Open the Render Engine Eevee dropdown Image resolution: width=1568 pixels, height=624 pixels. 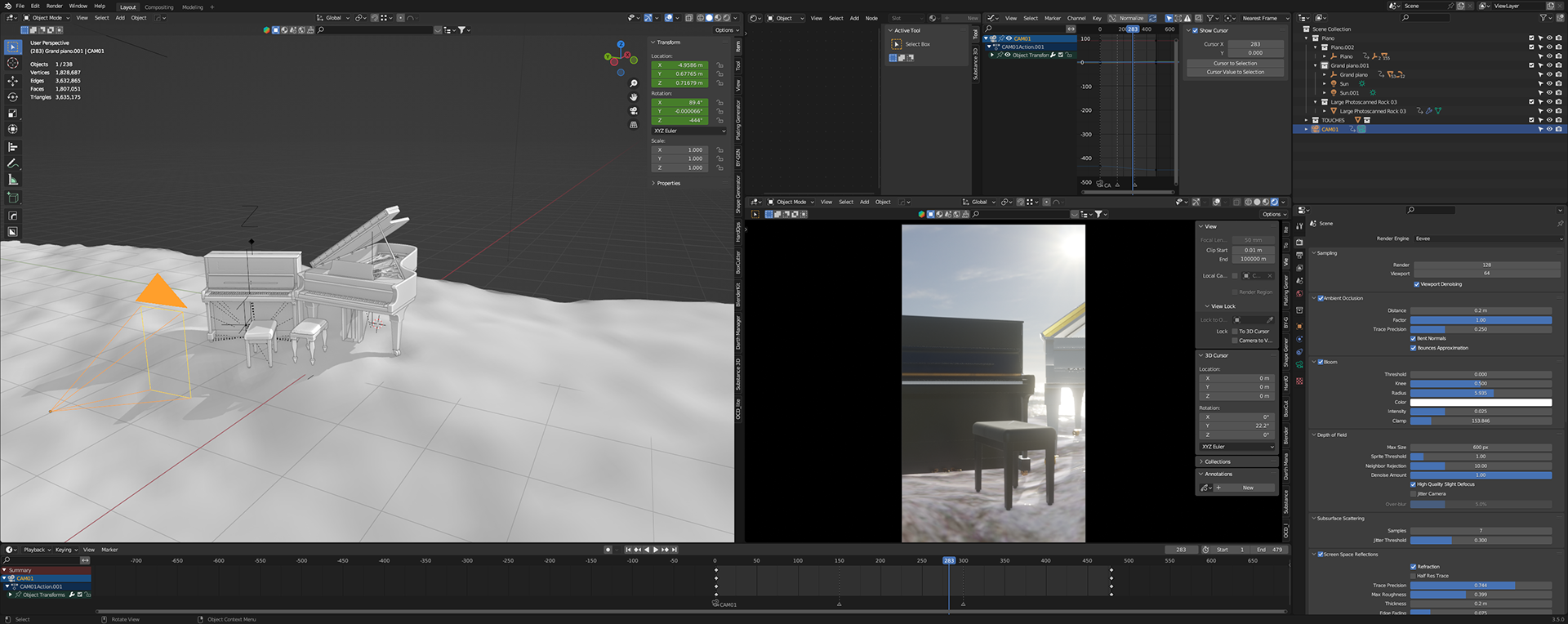(x=1486, y=238)
